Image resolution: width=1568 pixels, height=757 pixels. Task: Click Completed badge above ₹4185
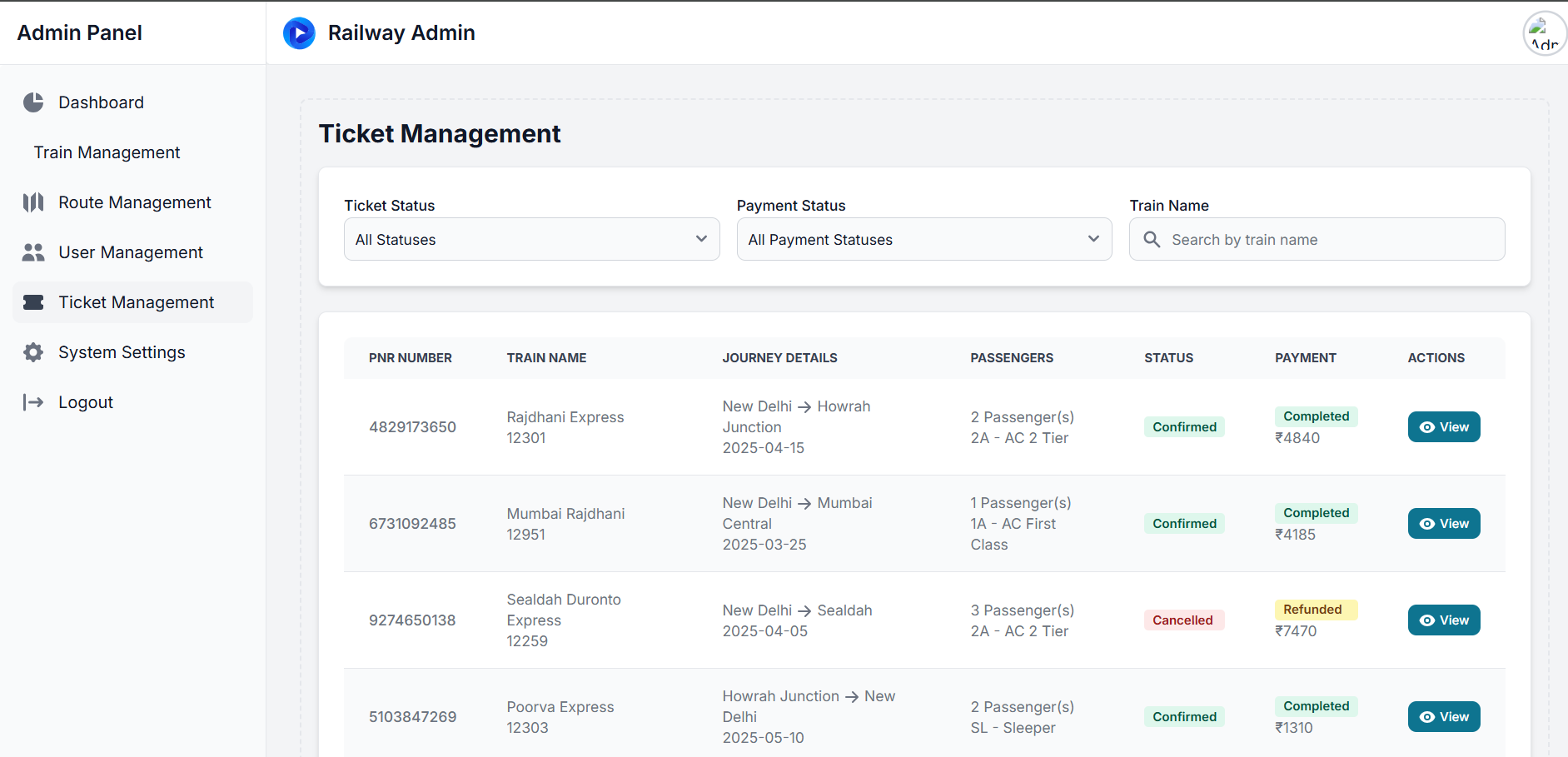click(1316, 513)
